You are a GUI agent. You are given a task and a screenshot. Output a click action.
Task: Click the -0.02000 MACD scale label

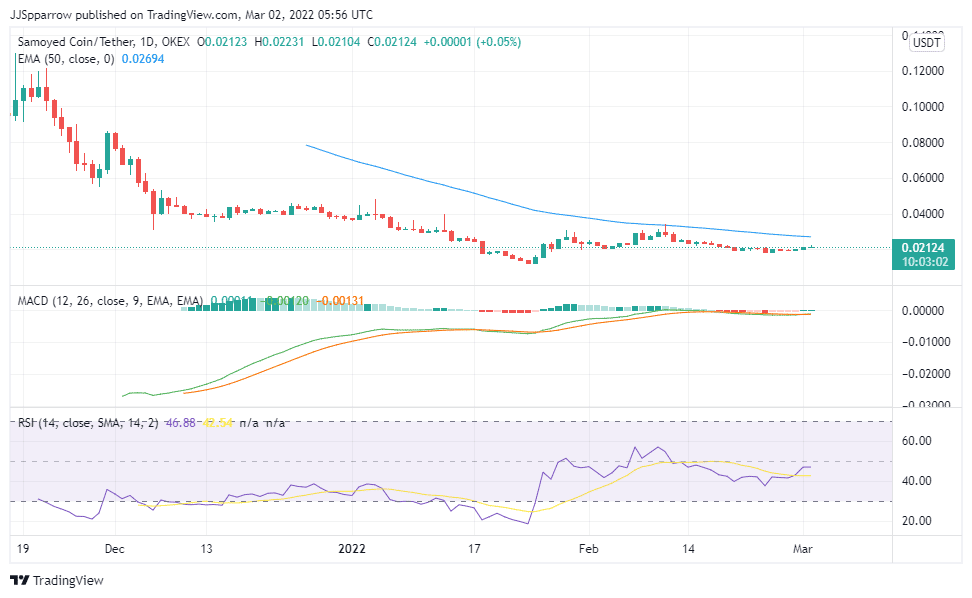click(x=926, y=374)
